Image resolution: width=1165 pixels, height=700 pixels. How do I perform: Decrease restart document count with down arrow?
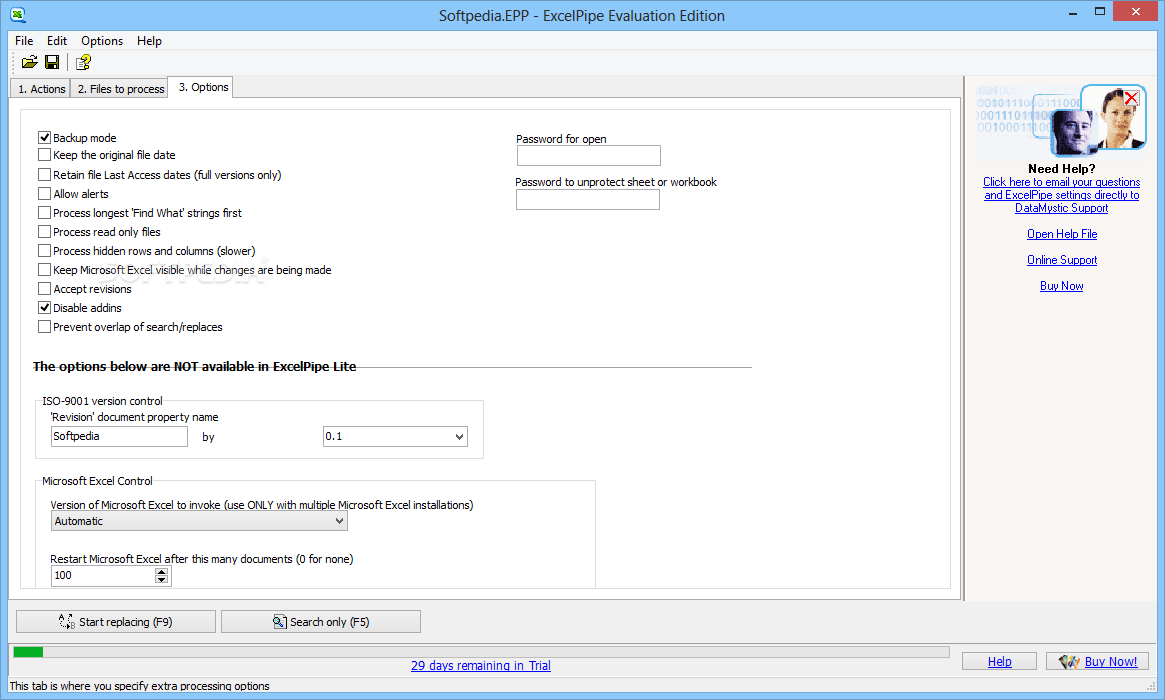click(x=161, y=580)
